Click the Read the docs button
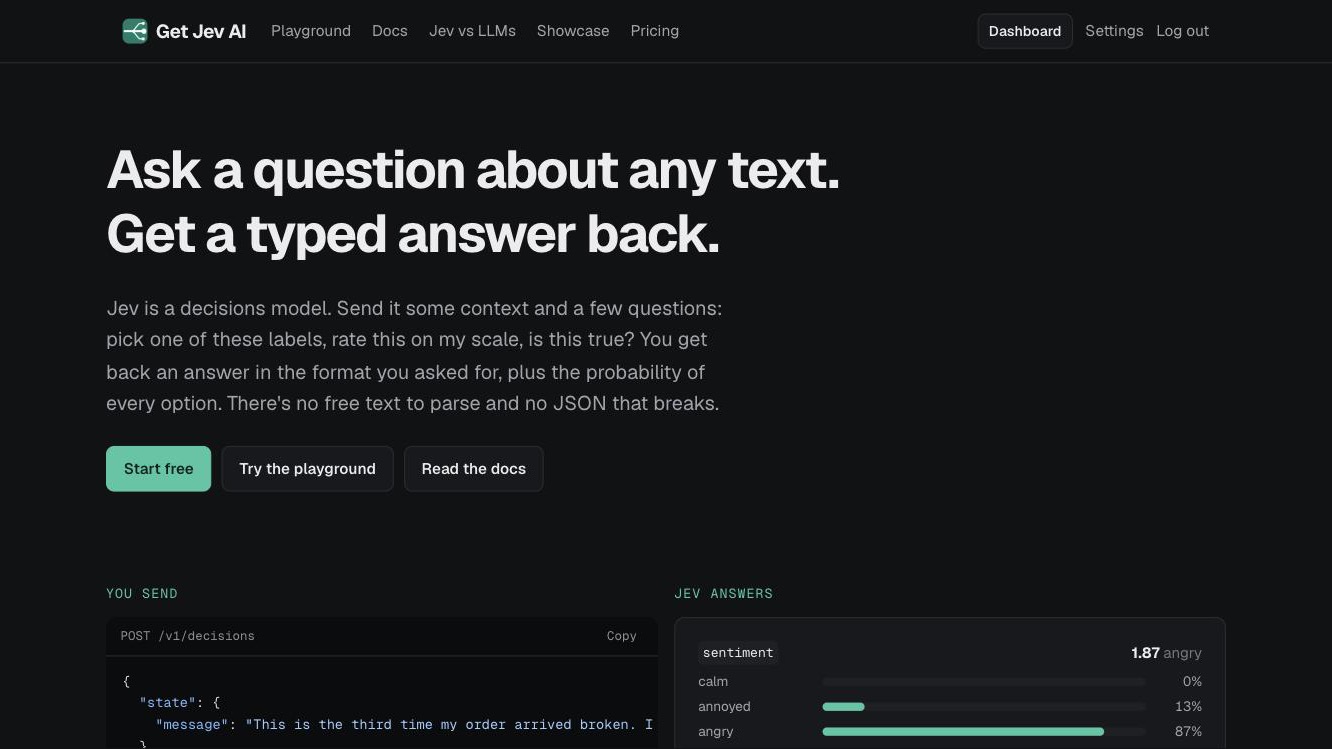The height and width of the screenshot is (749, 1332). click(x=473, y=469)
